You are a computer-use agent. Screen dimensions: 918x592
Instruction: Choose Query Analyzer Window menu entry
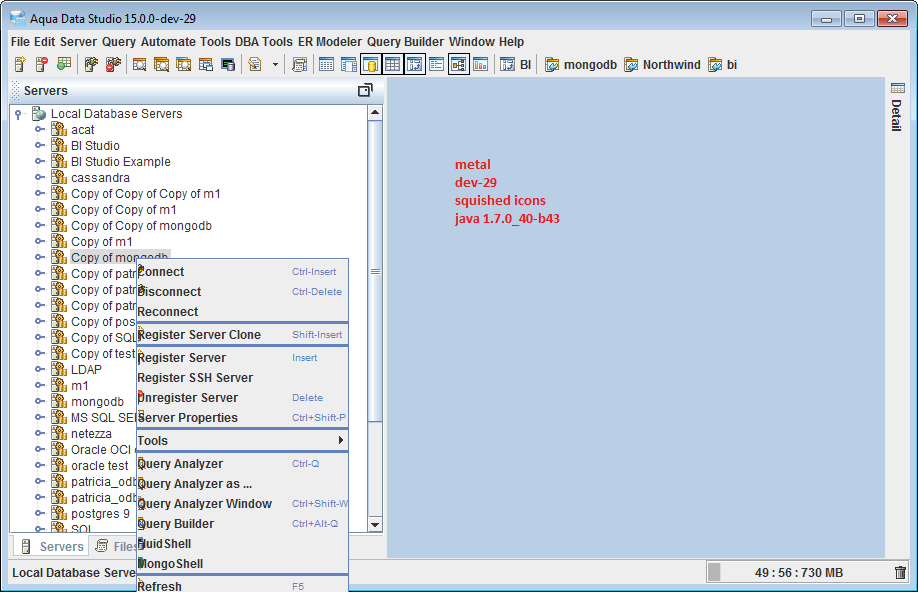[x=242, y=504]
